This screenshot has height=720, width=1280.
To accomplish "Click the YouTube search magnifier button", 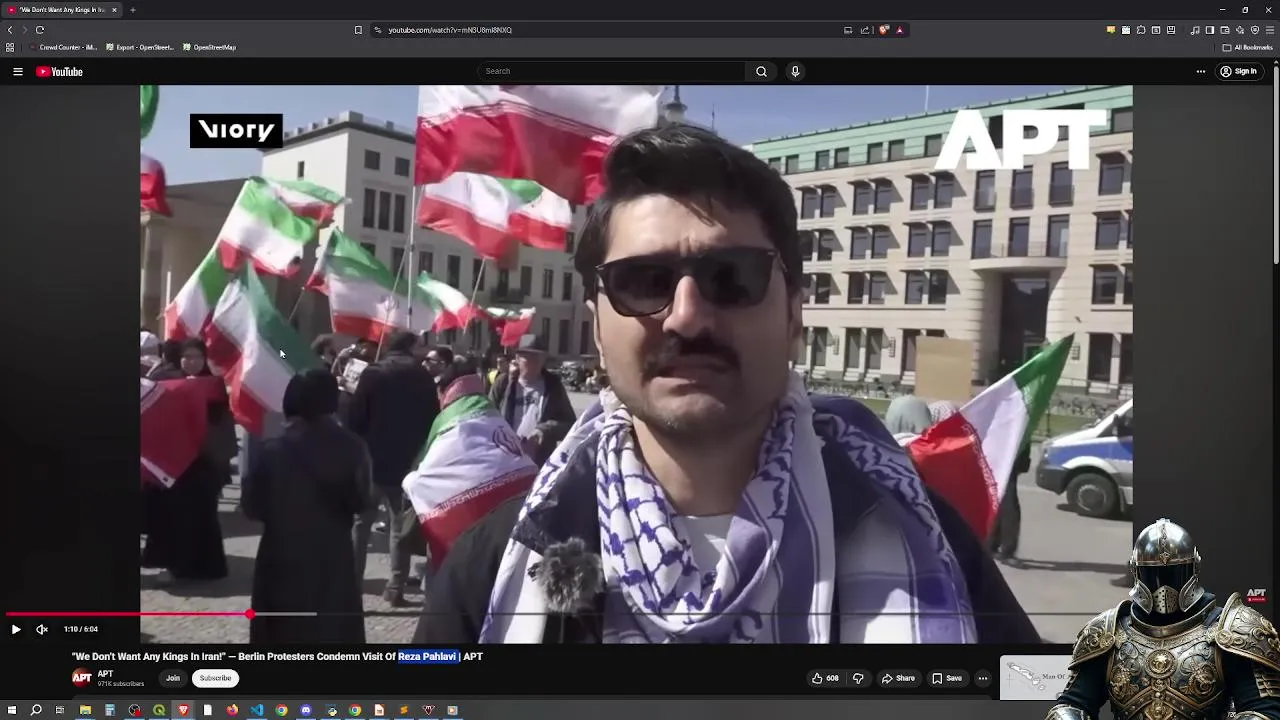I will [761, 71].
